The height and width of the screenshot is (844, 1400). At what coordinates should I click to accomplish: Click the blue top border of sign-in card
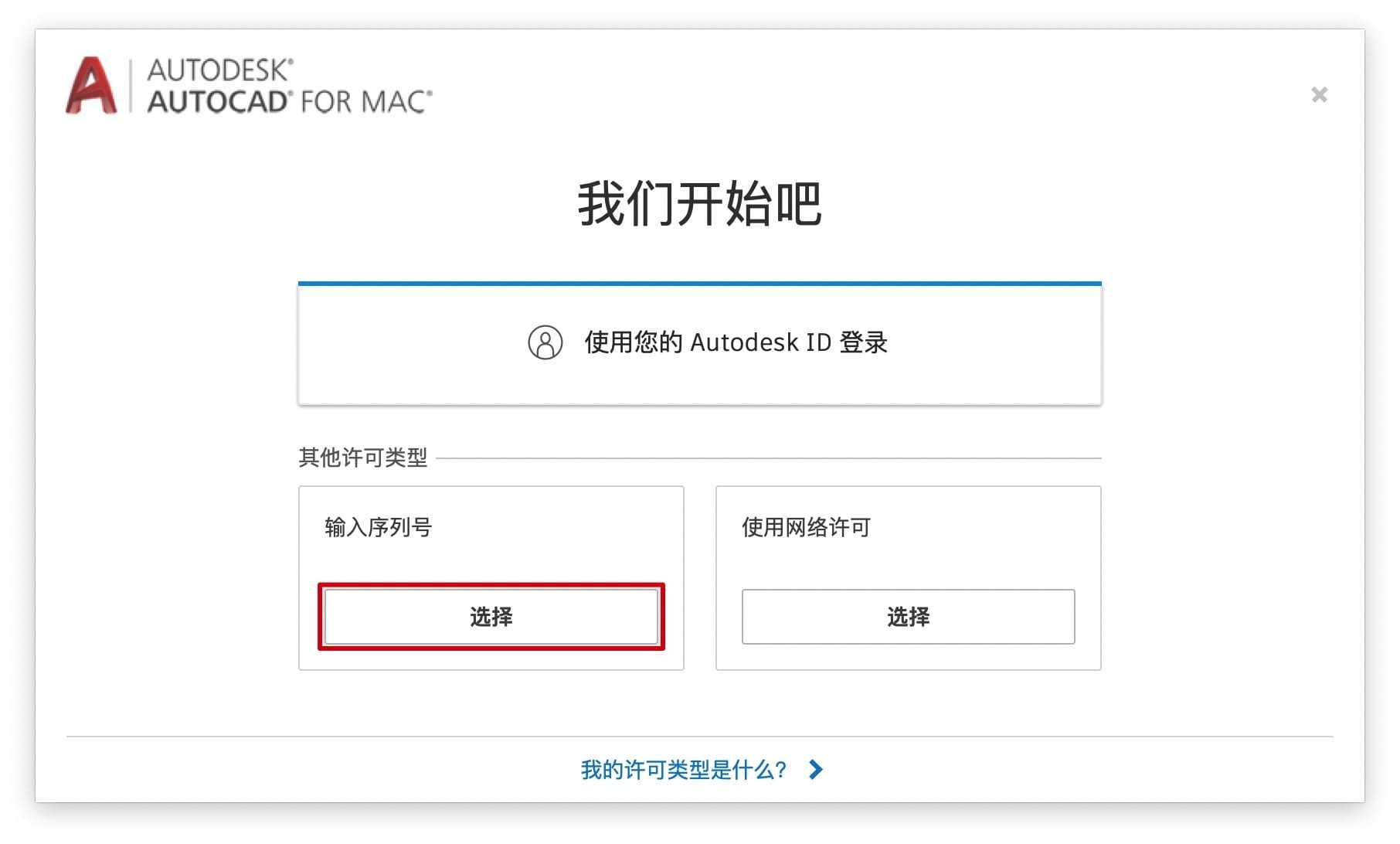[x=699, y=284]
